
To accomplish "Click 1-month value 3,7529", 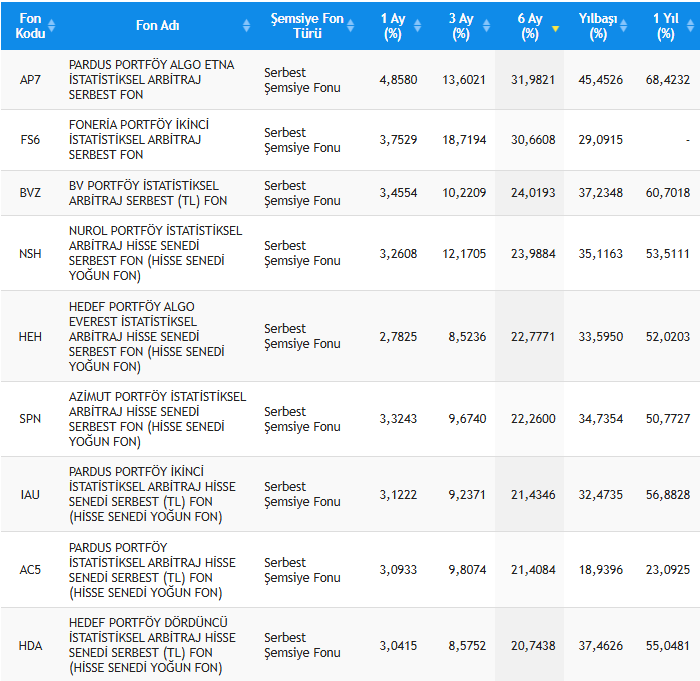I will 398,140.
